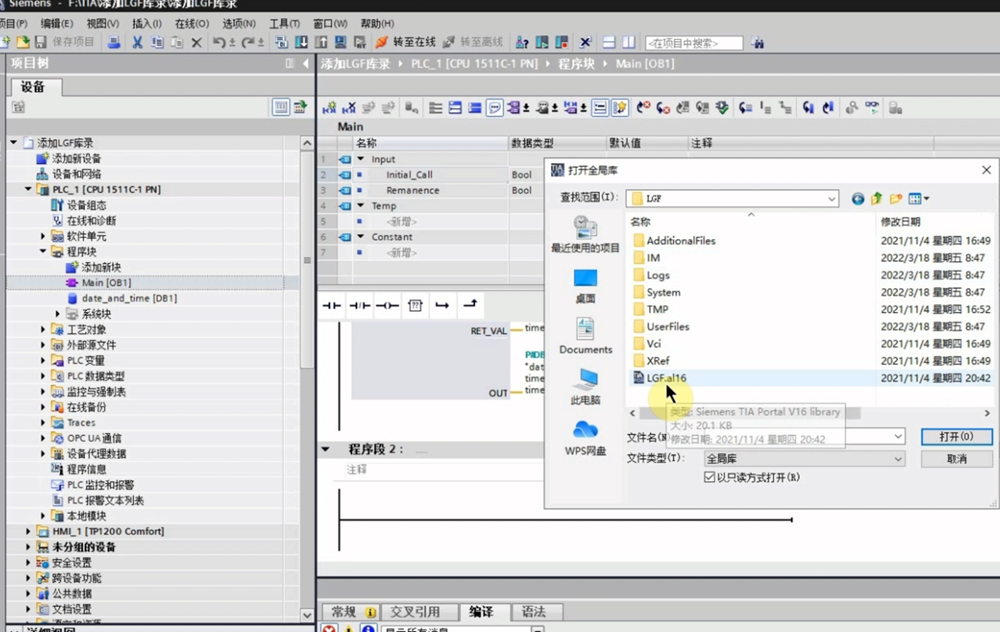The image size is (1000, 632).
Task: Click the create new folder icon in dialog
Action: (896, 199)
